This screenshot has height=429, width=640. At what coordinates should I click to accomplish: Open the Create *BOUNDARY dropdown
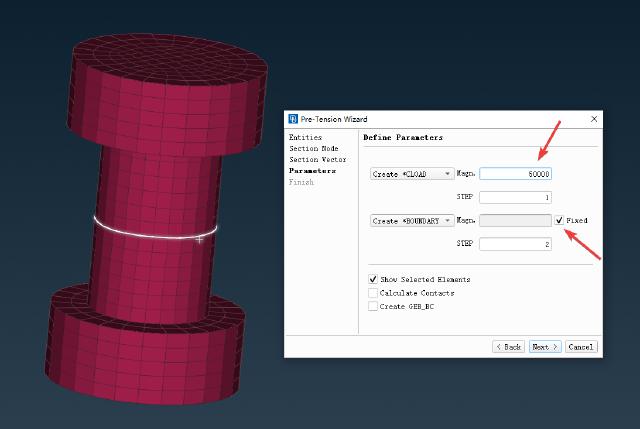pyautogui.click(x=412, y=221)
